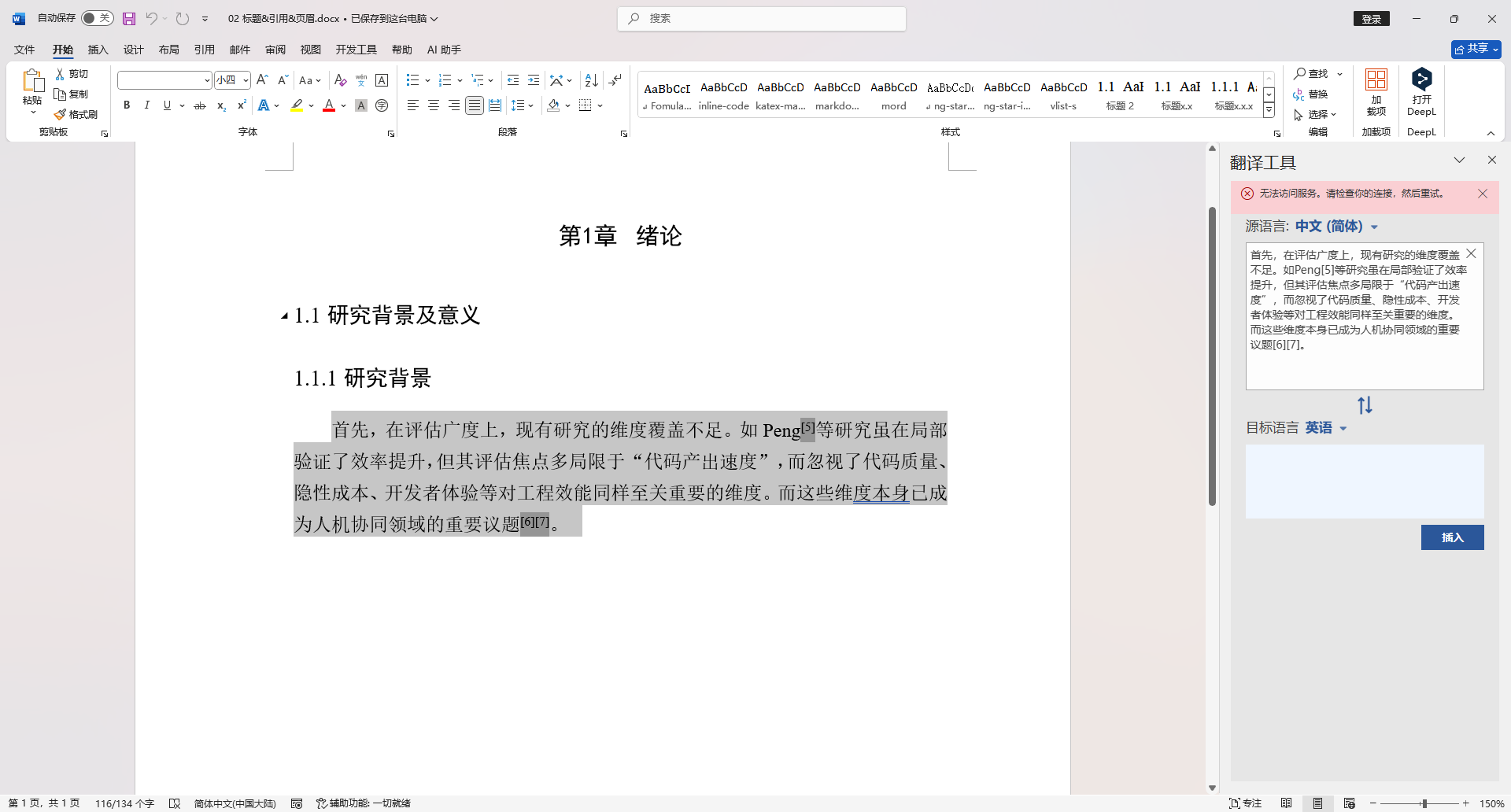Open the font size dropdown
The image size is (1511, 812).
tap(246, 80)
